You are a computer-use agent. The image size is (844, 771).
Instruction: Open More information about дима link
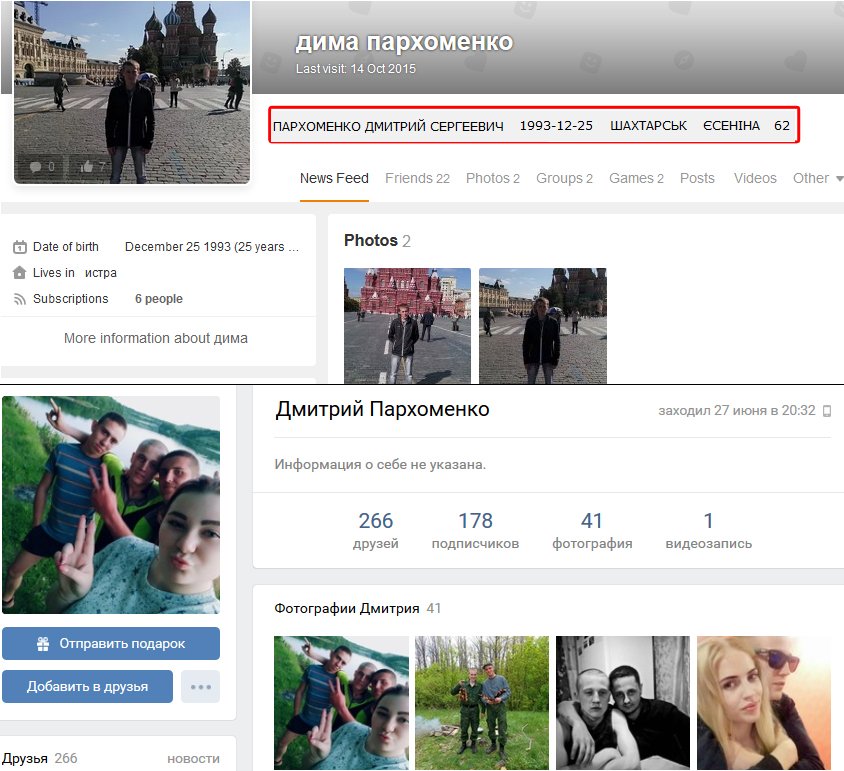[x=155, y=338]
